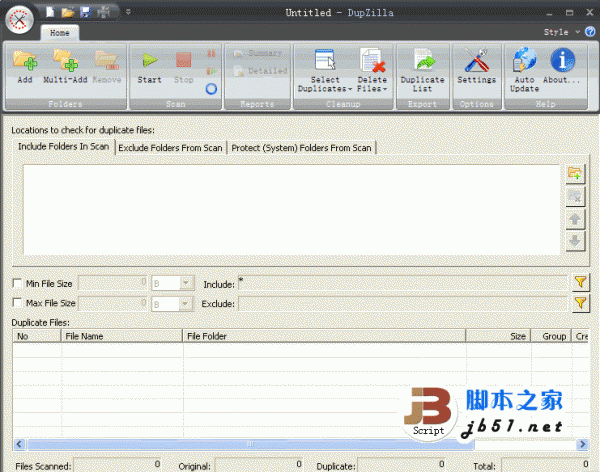Viewport: 600px width, 472px height.
Task: Open the Settings tools icon
Action: (476, 66)
